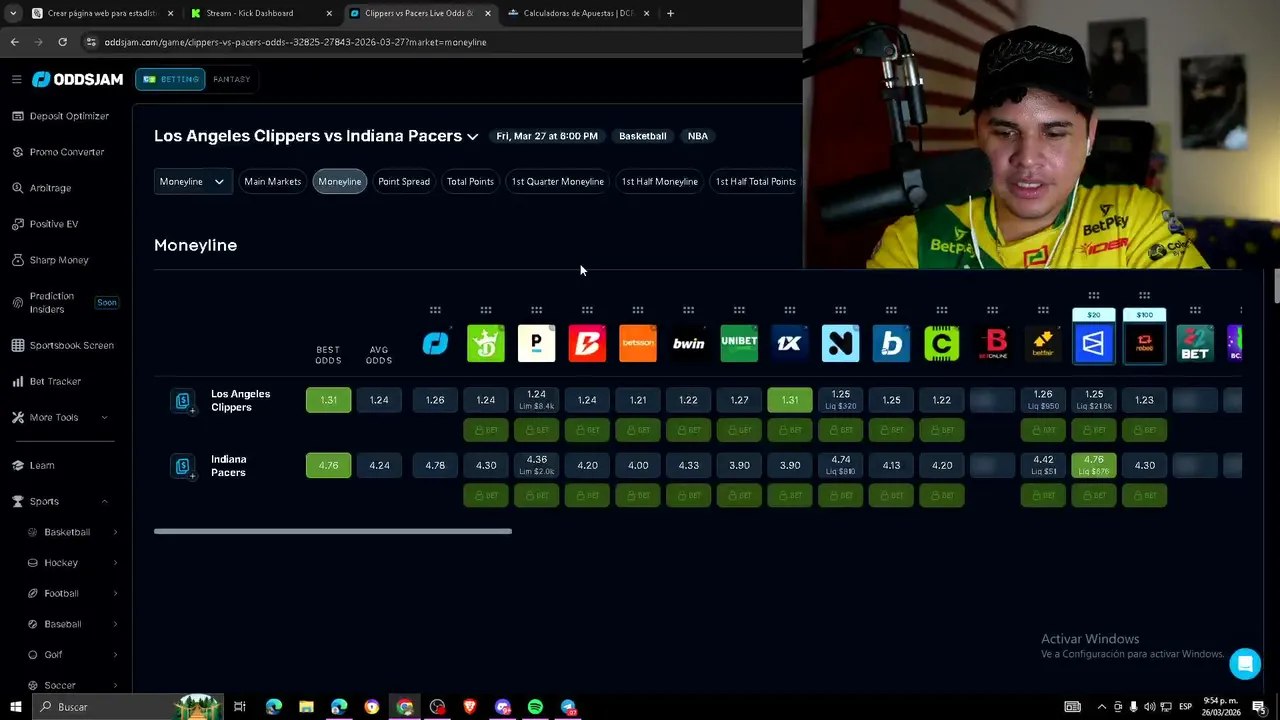Screen dimensions: 1280x720
Task: Click the drag handle above the Unibet column
Action: pyautogui.click(x=739, y=310)
